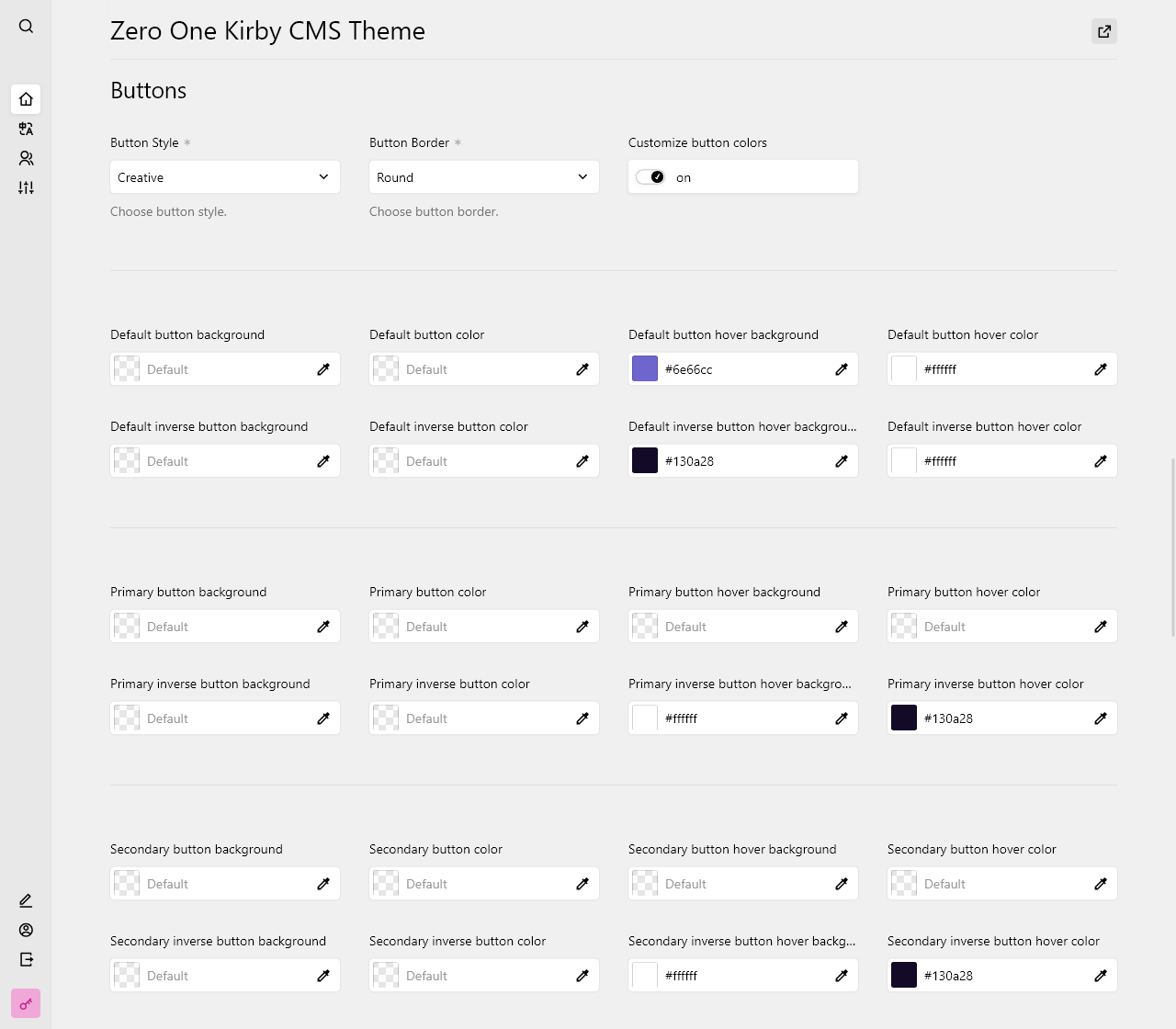This screenshot has width=1176, height=1029.
Task: Click the Primary button background input field
Action: pyautogui.click(x=225, y=627)
